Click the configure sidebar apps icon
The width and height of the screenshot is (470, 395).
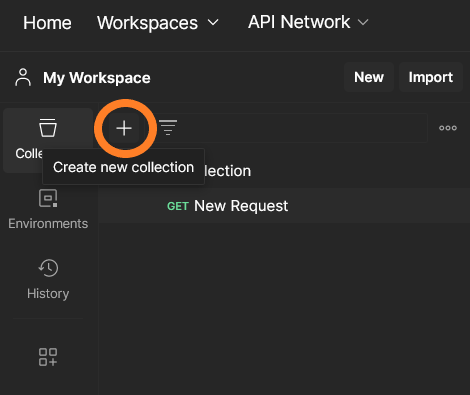pos(48,357)
